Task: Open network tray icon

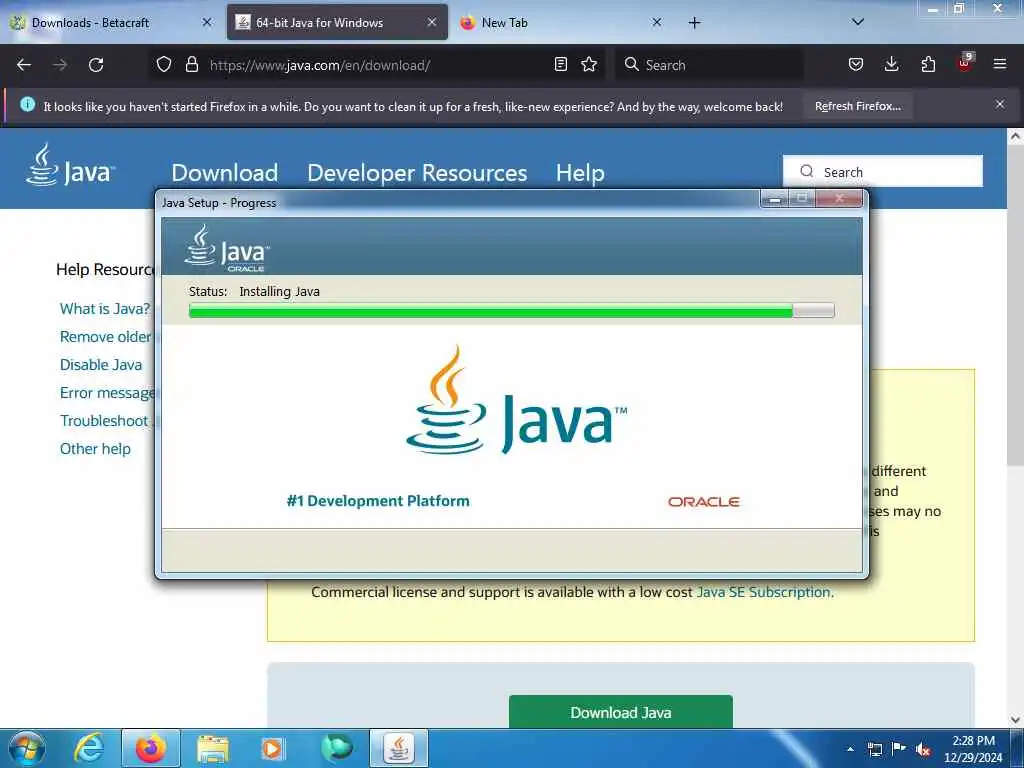Action: pos(874,749)
